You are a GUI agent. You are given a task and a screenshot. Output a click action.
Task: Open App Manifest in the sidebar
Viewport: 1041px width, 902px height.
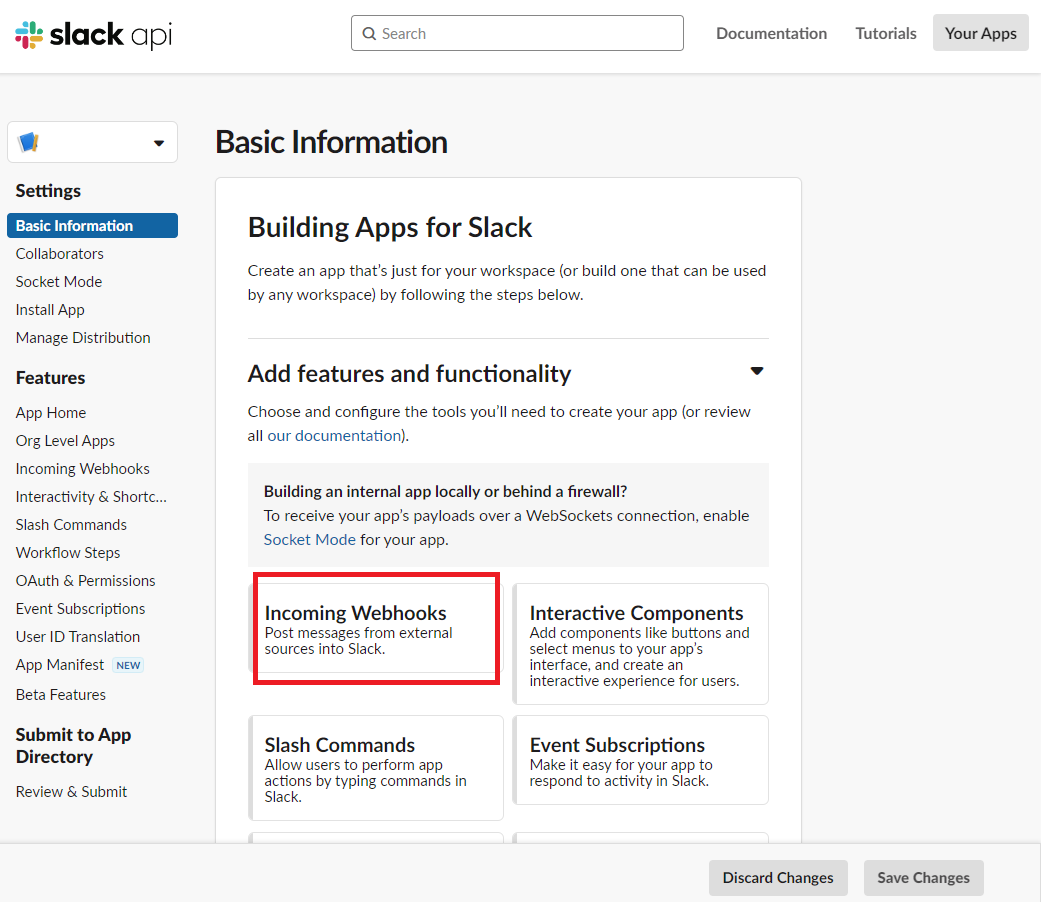pos(60,665)
